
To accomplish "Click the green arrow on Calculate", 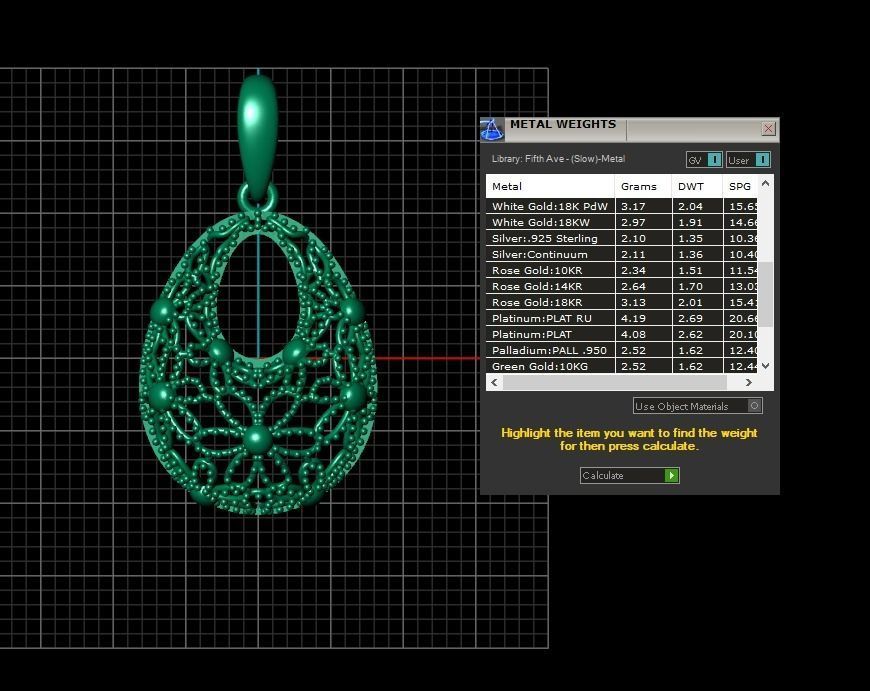I will 671,476.
